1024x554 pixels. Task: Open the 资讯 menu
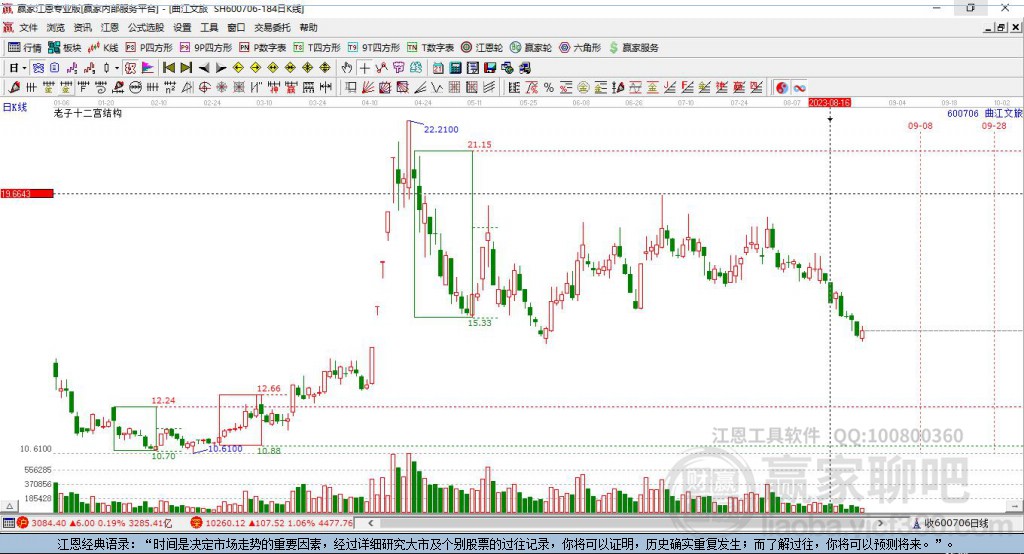(82, 27)
